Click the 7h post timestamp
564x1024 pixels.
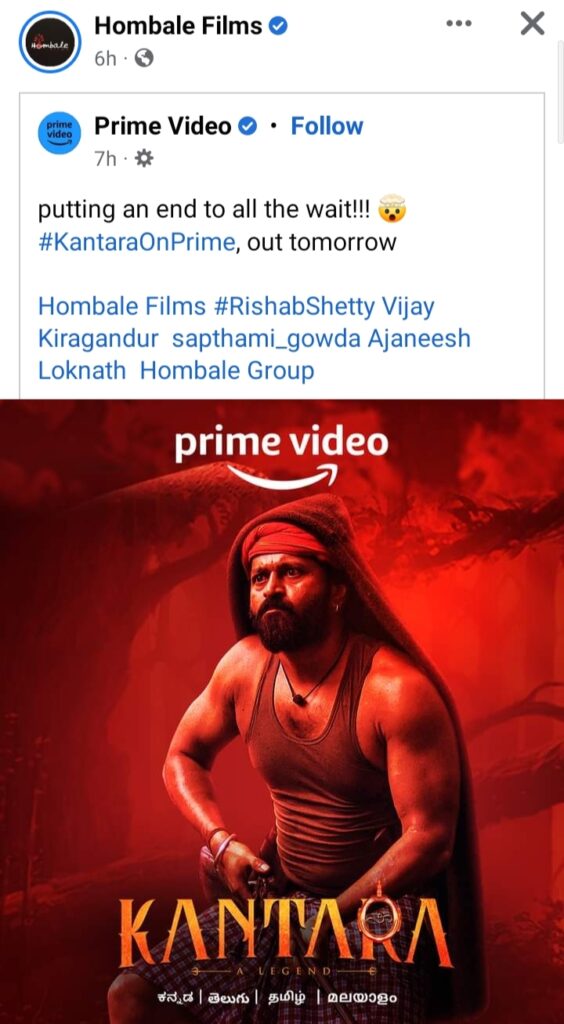pos(104,159)
